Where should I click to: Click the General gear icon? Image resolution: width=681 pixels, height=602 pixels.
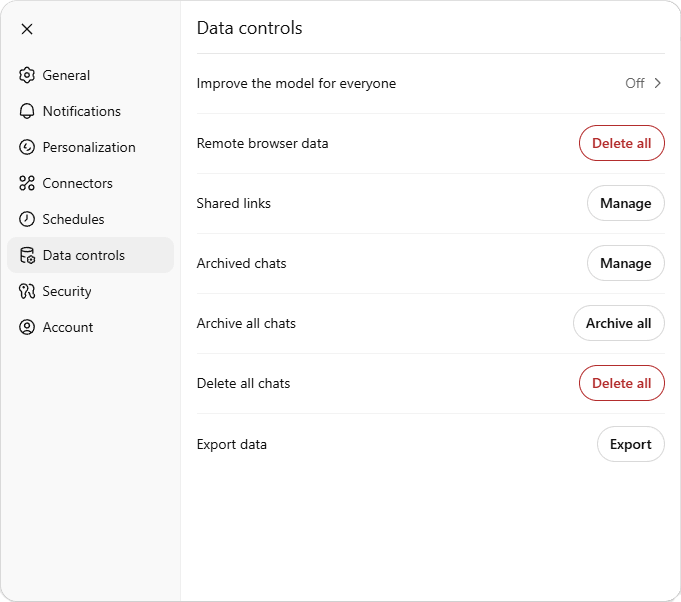click(27, 75)
